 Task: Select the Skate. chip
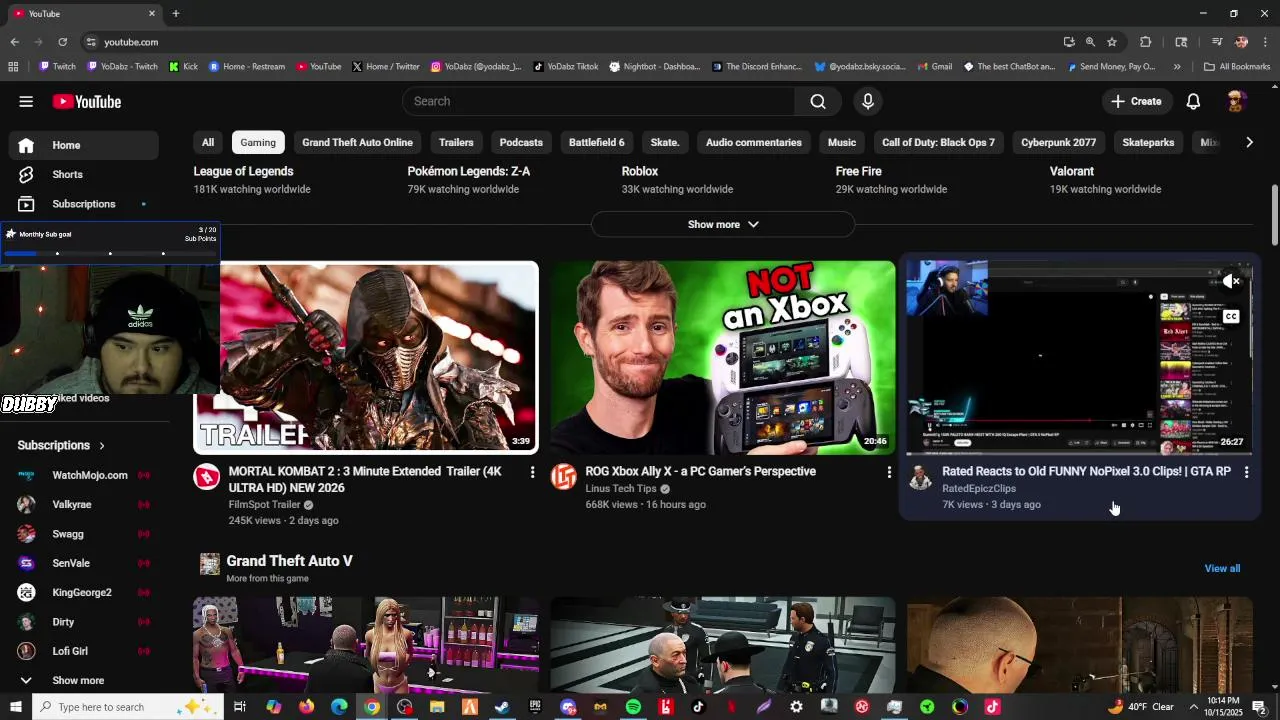665,143
